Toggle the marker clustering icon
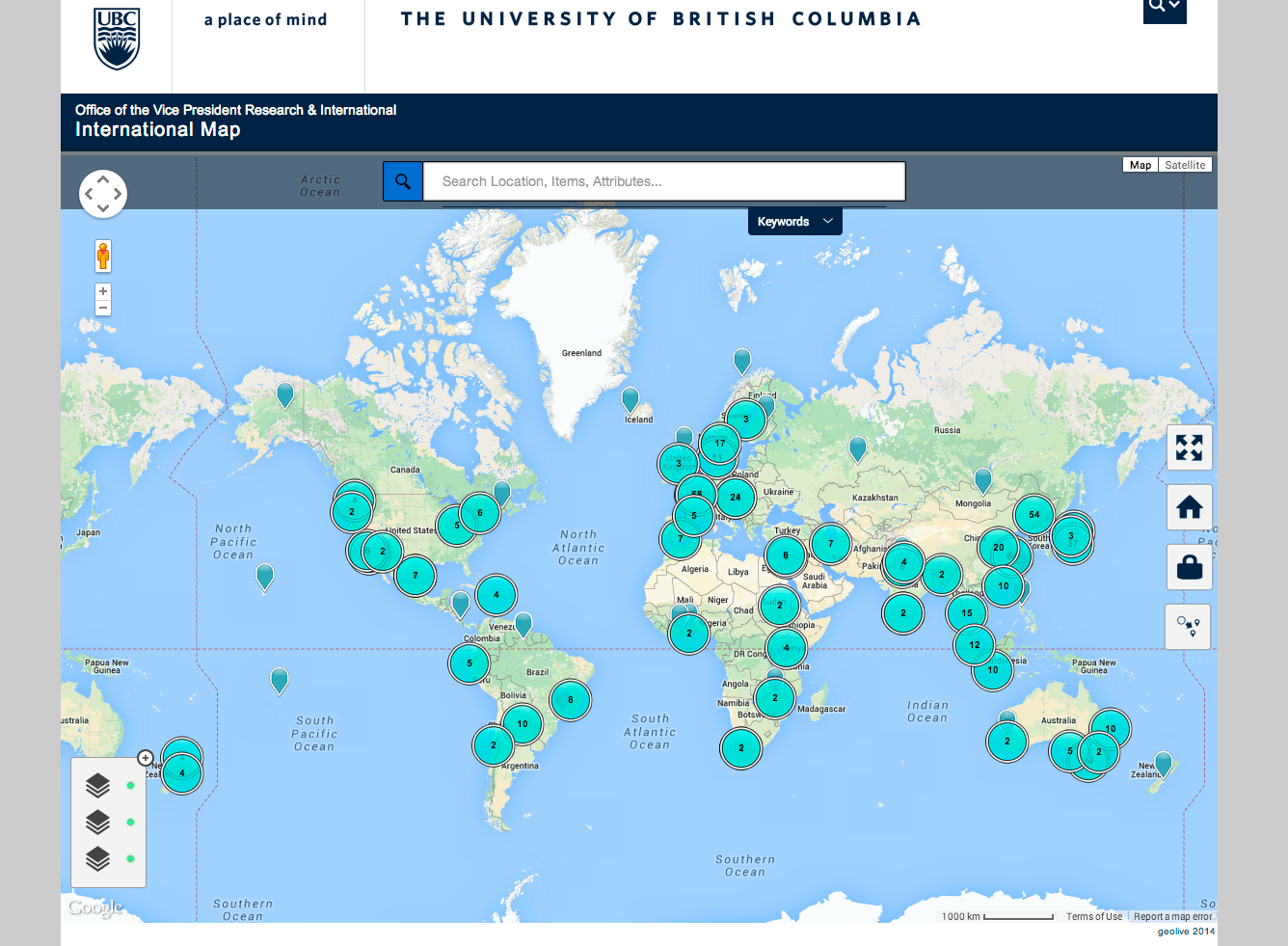1288x946 pixels. (x=1188, y=627)
